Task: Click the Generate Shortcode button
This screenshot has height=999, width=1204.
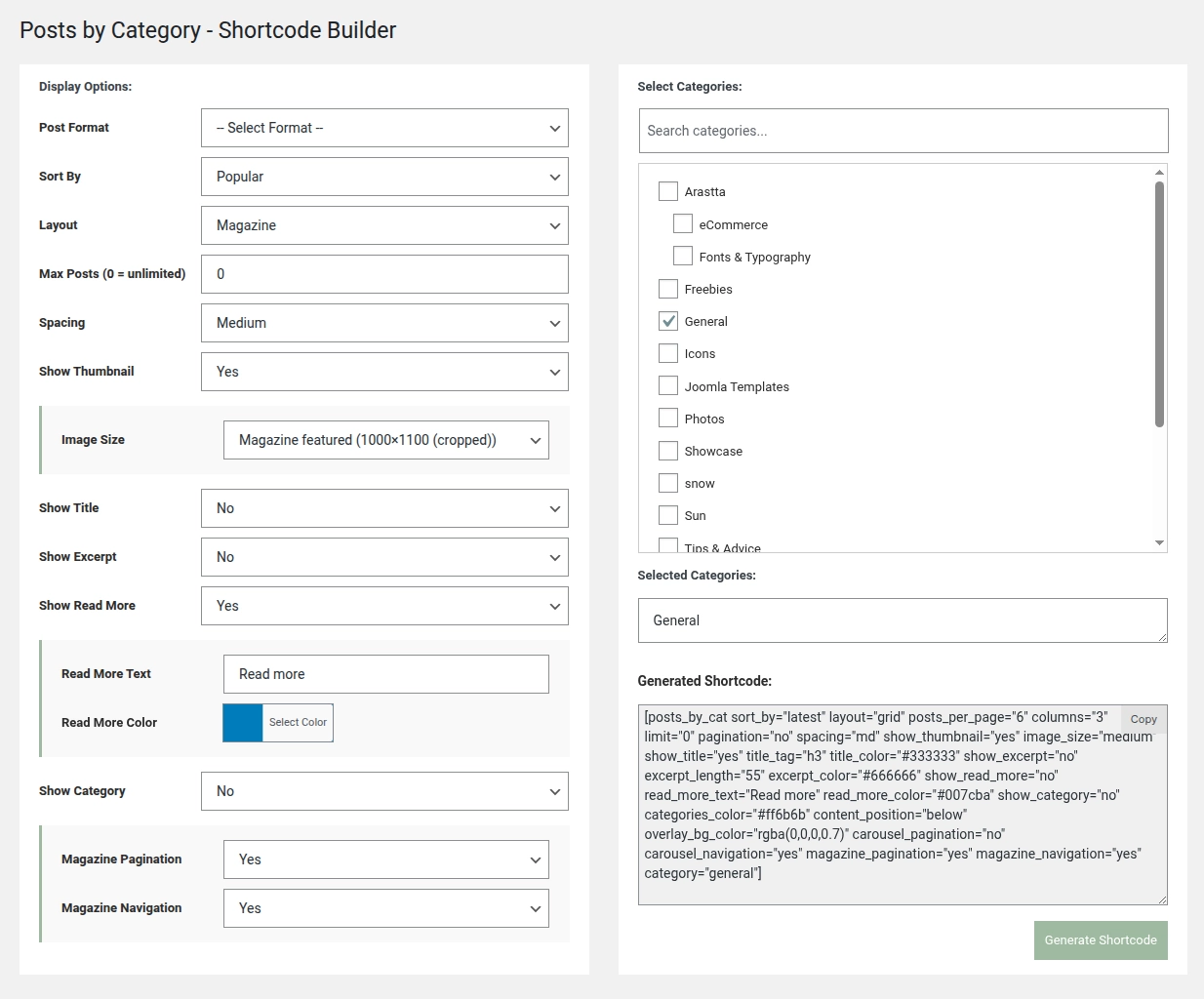Action: [1100, 940]
